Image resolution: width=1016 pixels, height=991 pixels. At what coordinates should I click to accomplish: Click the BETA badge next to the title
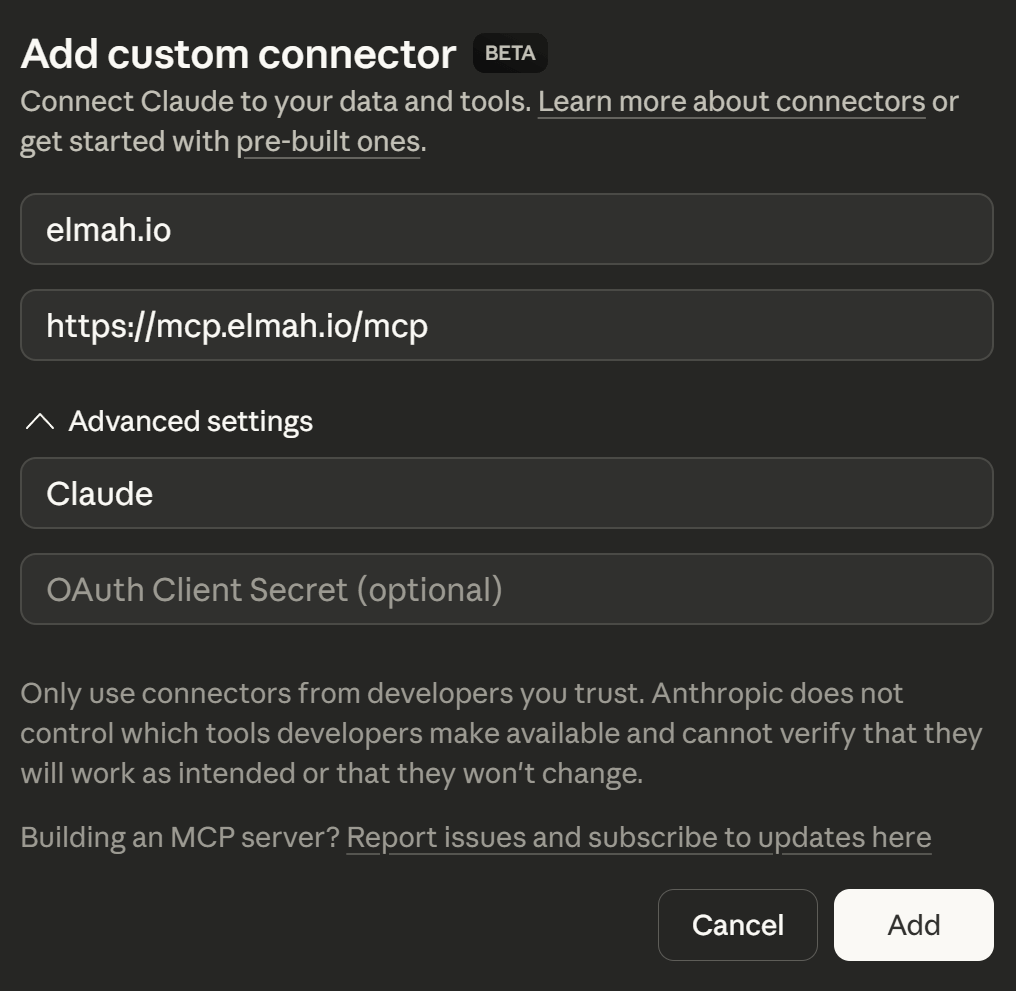(x=509, y=54)
